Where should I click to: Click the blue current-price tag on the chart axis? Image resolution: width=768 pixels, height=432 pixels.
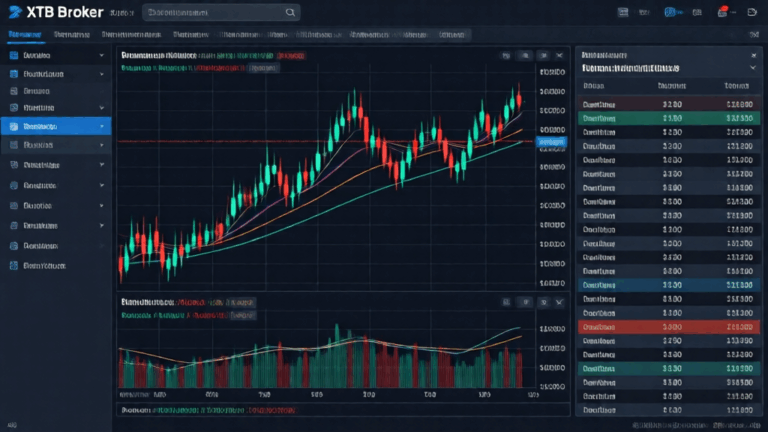click(552, 142)
